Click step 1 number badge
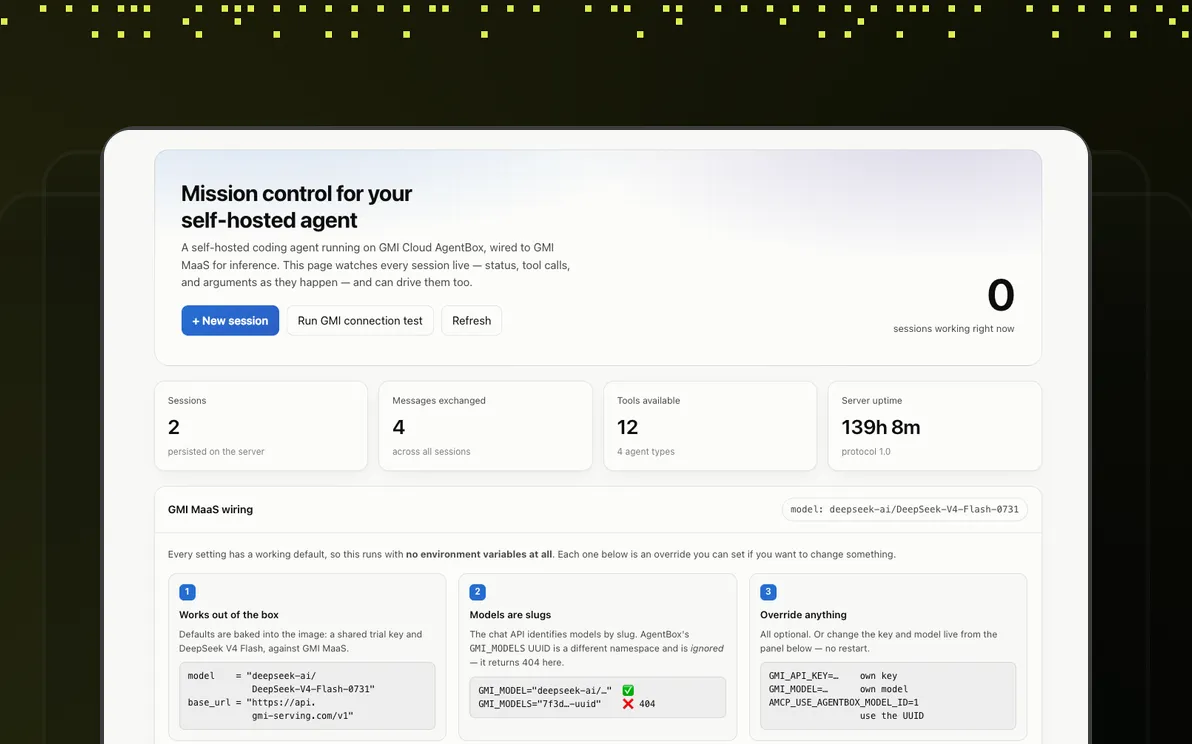The image size is (1192, 744). pos(187,592)
